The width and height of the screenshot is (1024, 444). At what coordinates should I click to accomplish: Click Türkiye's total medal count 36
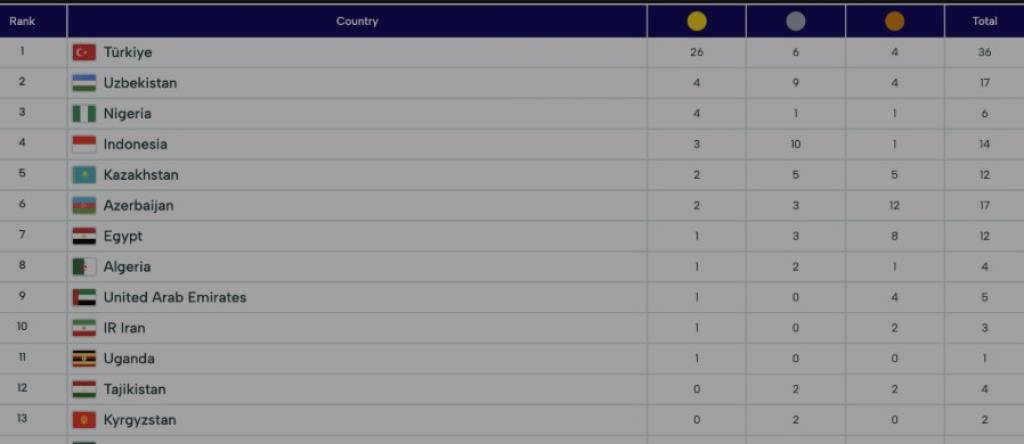[984, 52]
